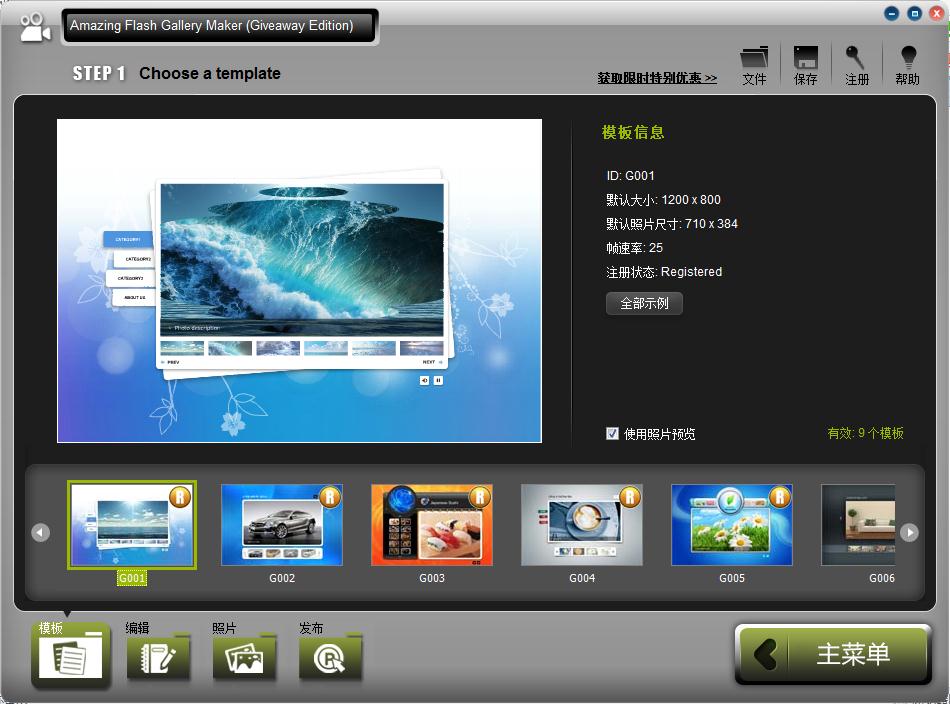
Task: Click the 有效: 9 个模板 status text
Action: tap(865, 433)
